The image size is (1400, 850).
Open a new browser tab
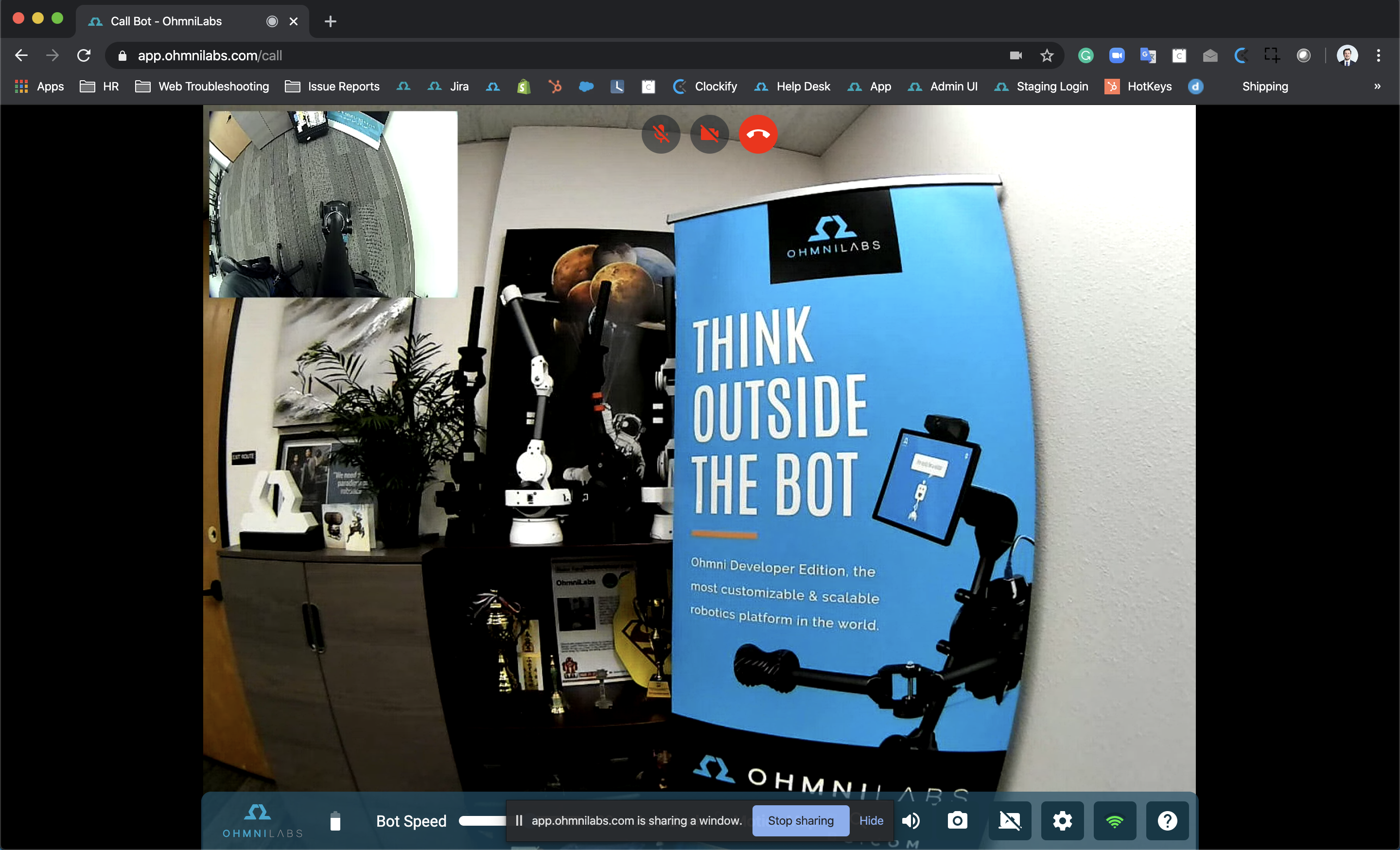330,21
